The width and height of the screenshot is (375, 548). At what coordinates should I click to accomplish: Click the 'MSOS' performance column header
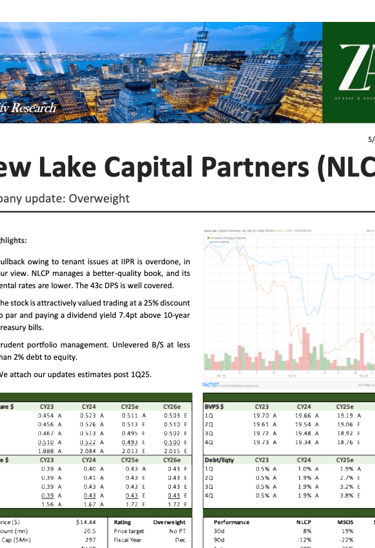click(x=345, y=522)
